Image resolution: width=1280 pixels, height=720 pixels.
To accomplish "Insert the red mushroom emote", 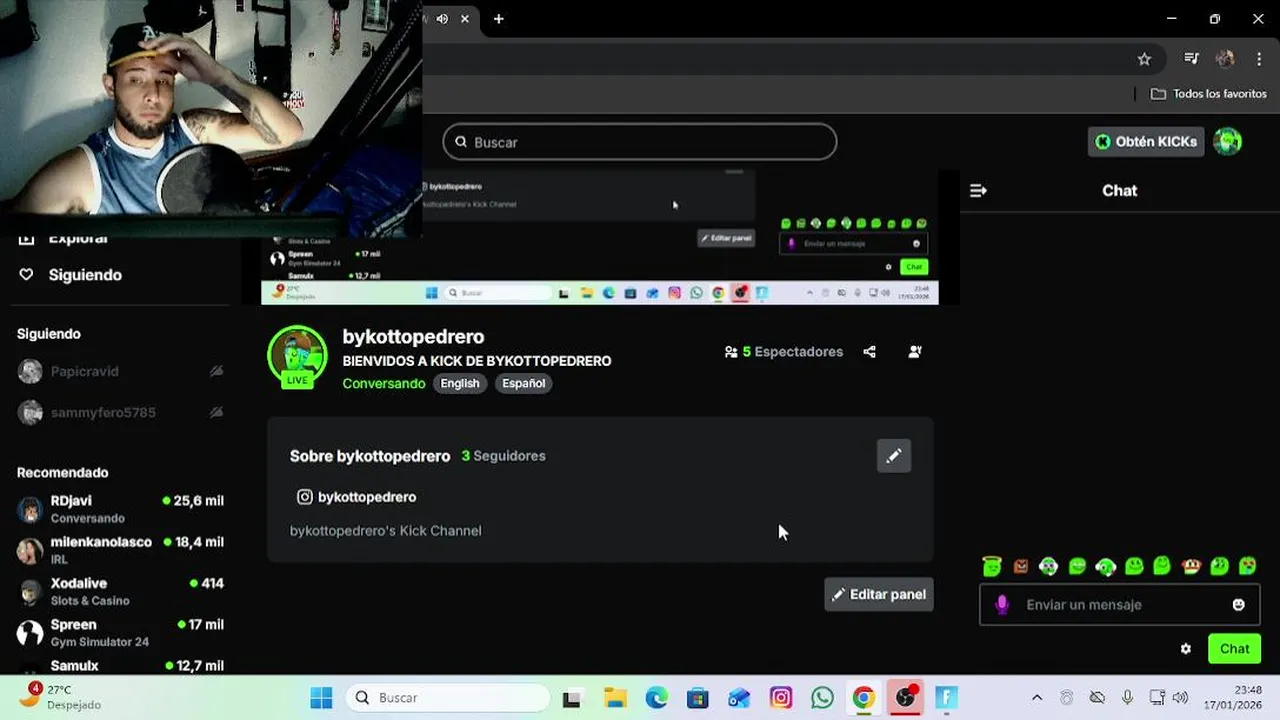I will (1190, 566).
